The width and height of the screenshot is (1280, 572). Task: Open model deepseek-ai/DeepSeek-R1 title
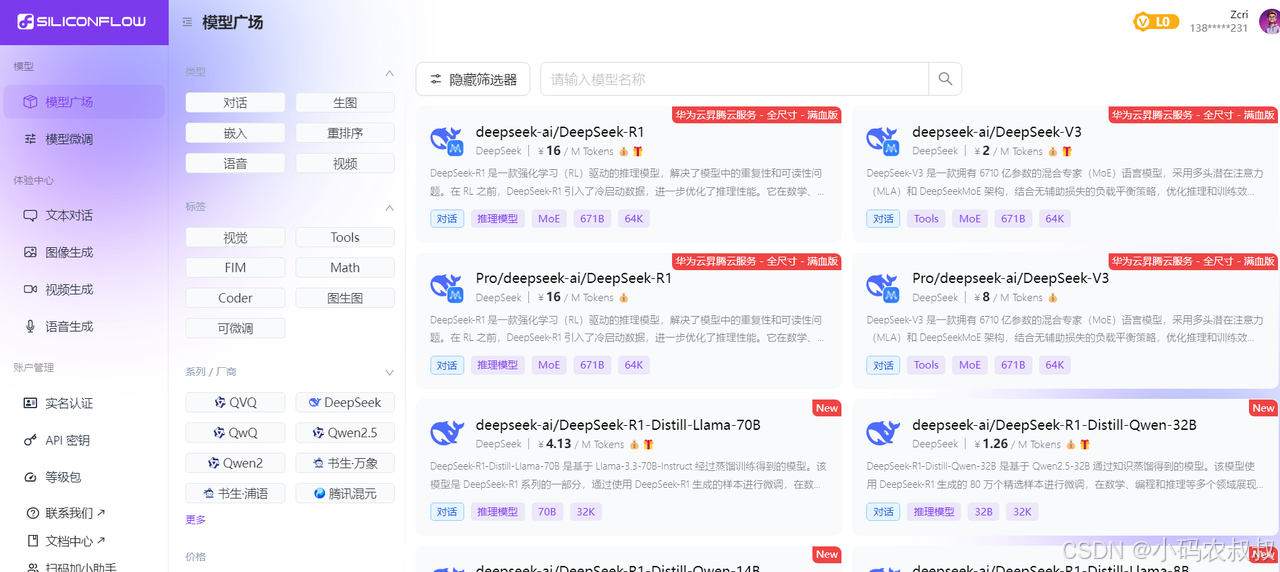pyautogui.click(x=560, y=132)
